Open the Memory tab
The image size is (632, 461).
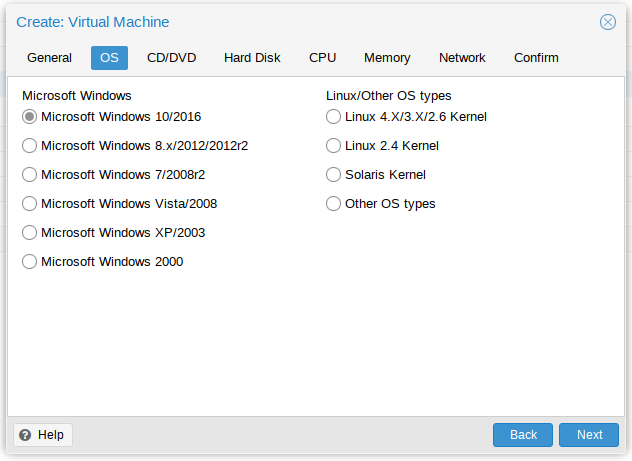(387, 58)
